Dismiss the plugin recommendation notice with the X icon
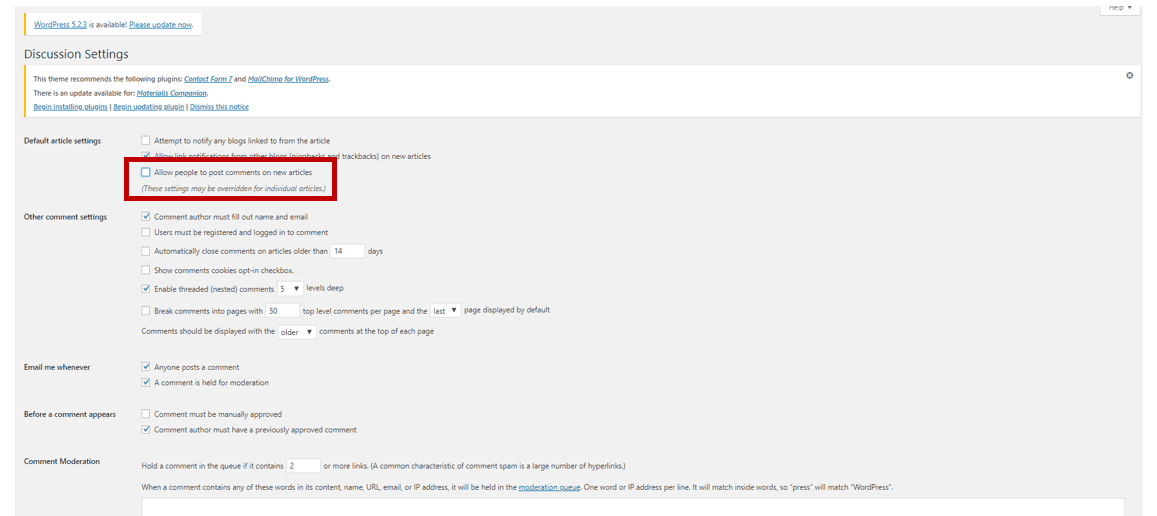The height and width of the screenshot is (516, 1157). tap(1130, 75)
